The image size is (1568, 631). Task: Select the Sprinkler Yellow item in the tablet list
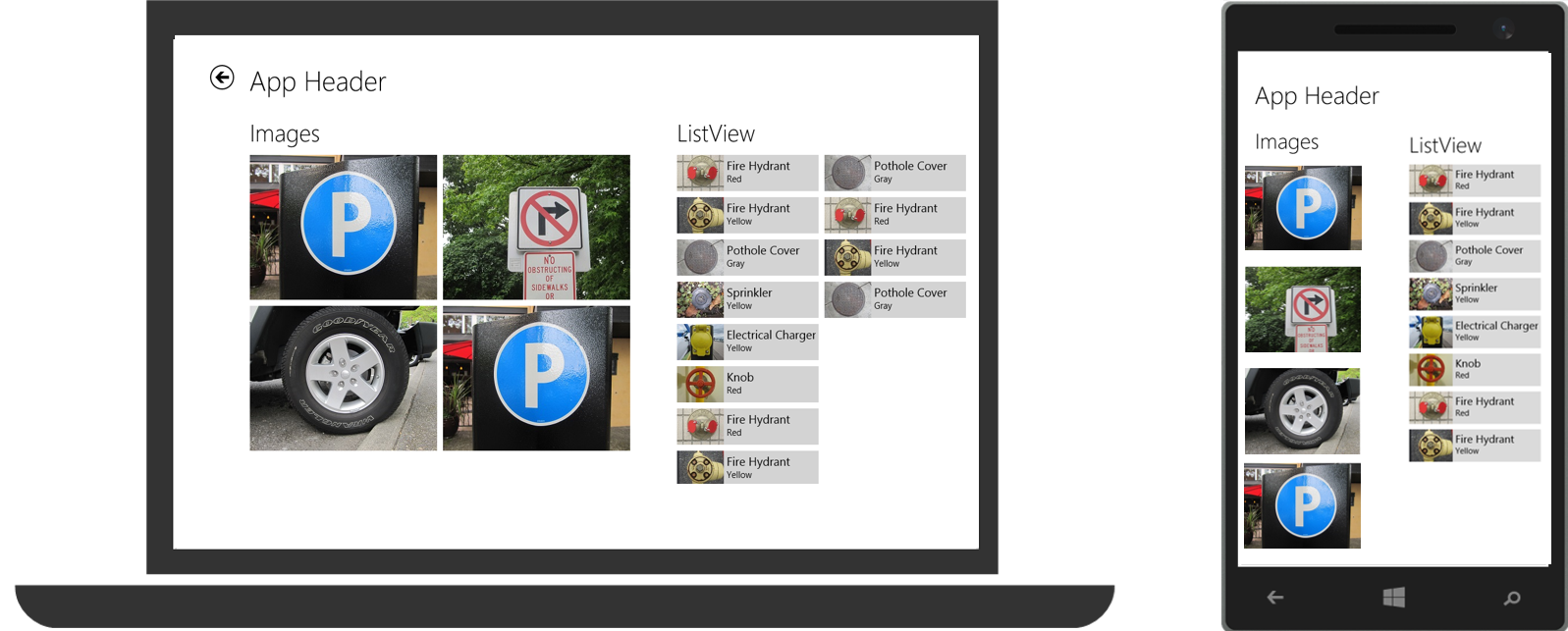point(747,299)
